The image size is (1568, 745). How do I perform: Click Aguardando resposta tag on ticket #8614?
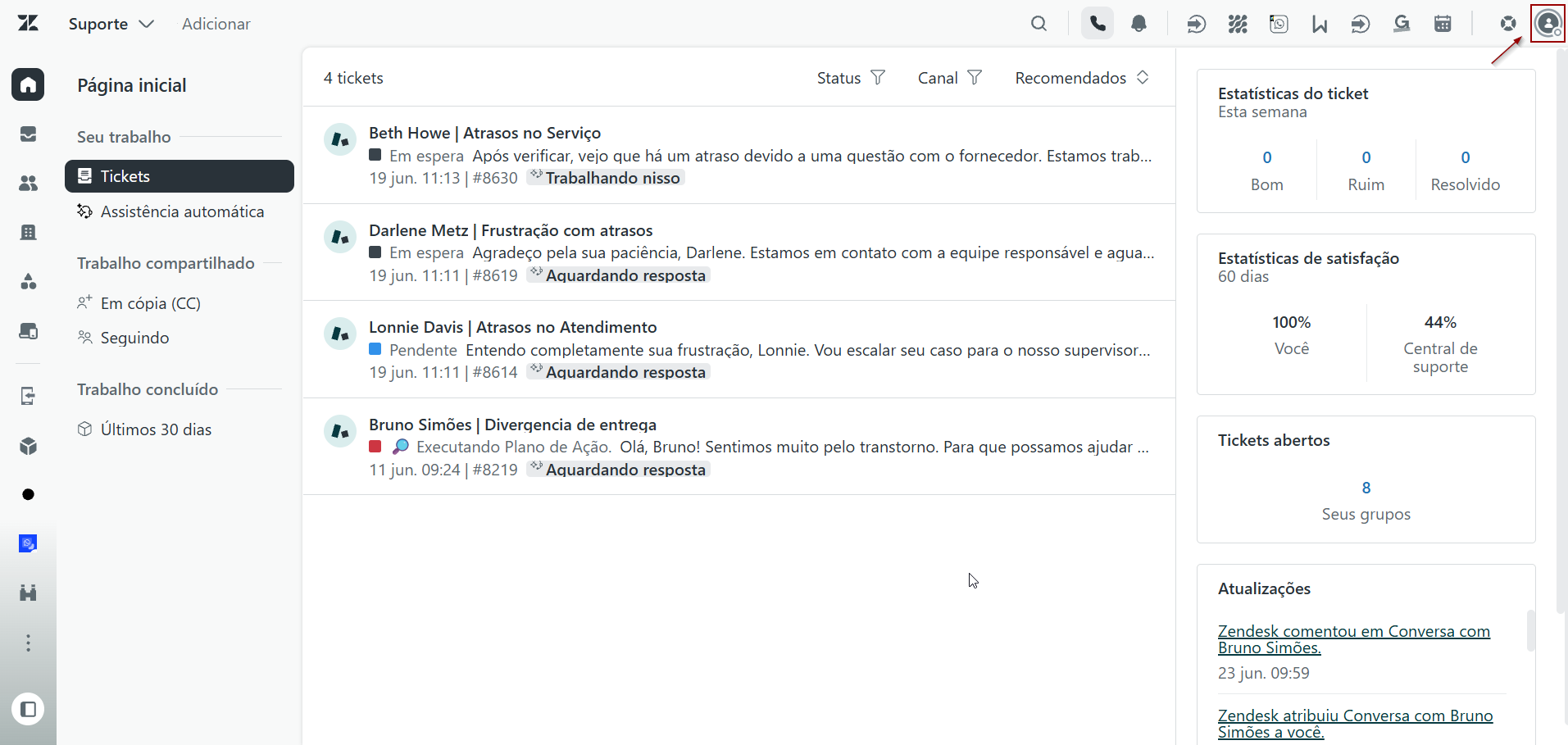tap(618, 372)
